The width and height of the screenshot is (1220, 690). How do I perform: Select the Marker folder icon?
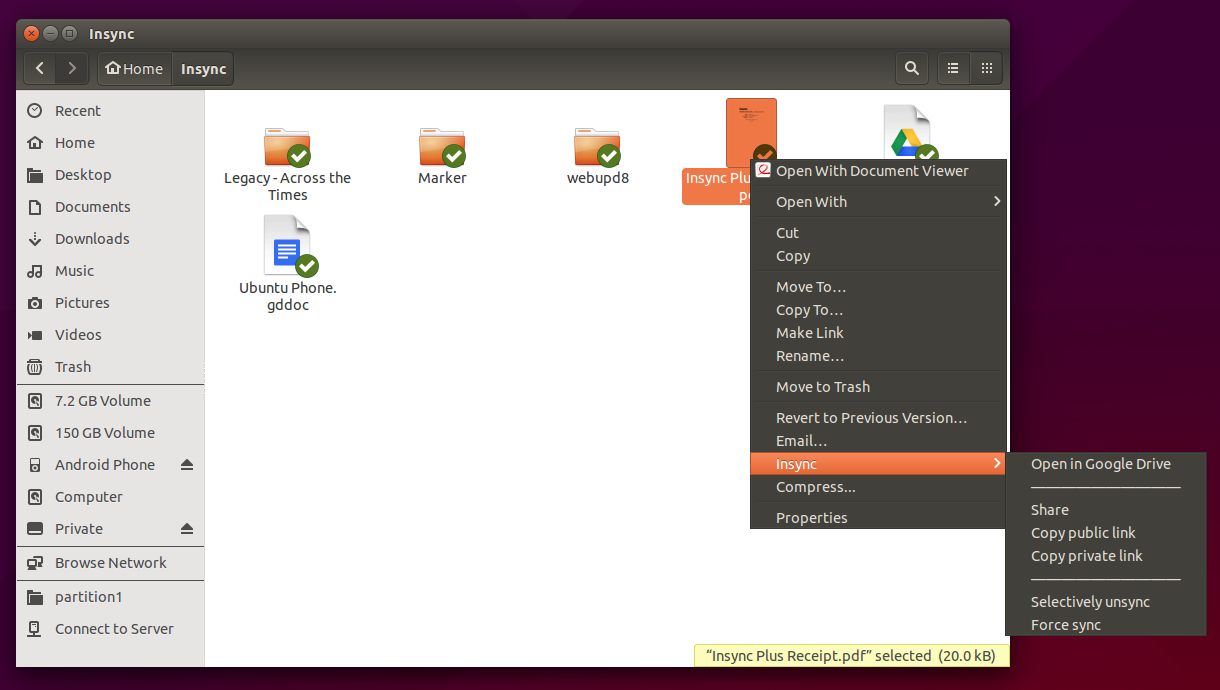click(442, 147)
